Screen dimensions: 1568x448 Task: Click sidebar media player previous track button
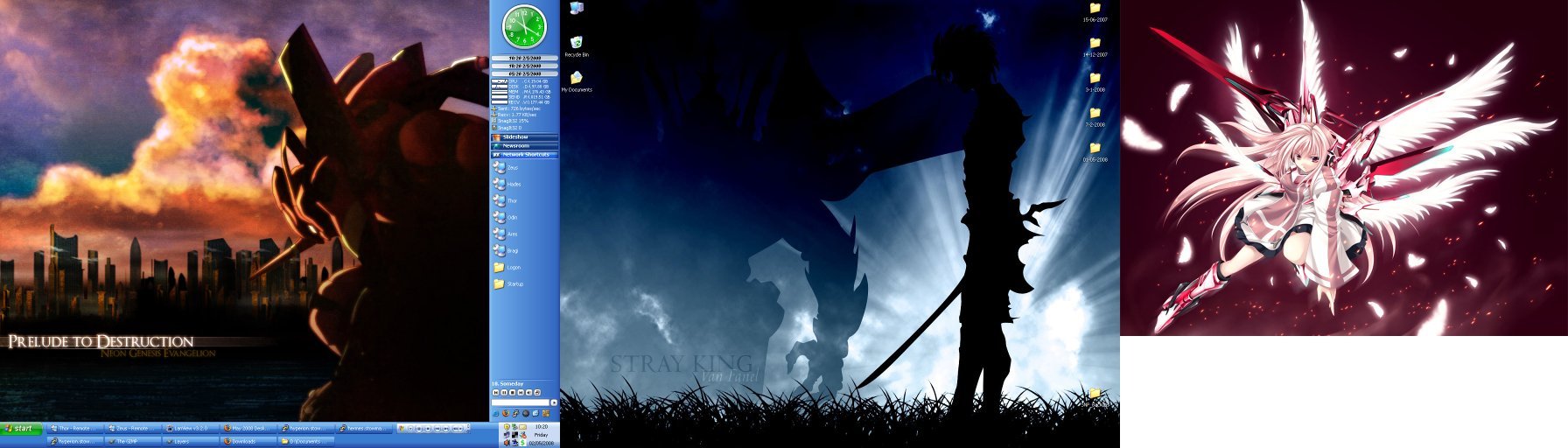(x=496, y=392)
